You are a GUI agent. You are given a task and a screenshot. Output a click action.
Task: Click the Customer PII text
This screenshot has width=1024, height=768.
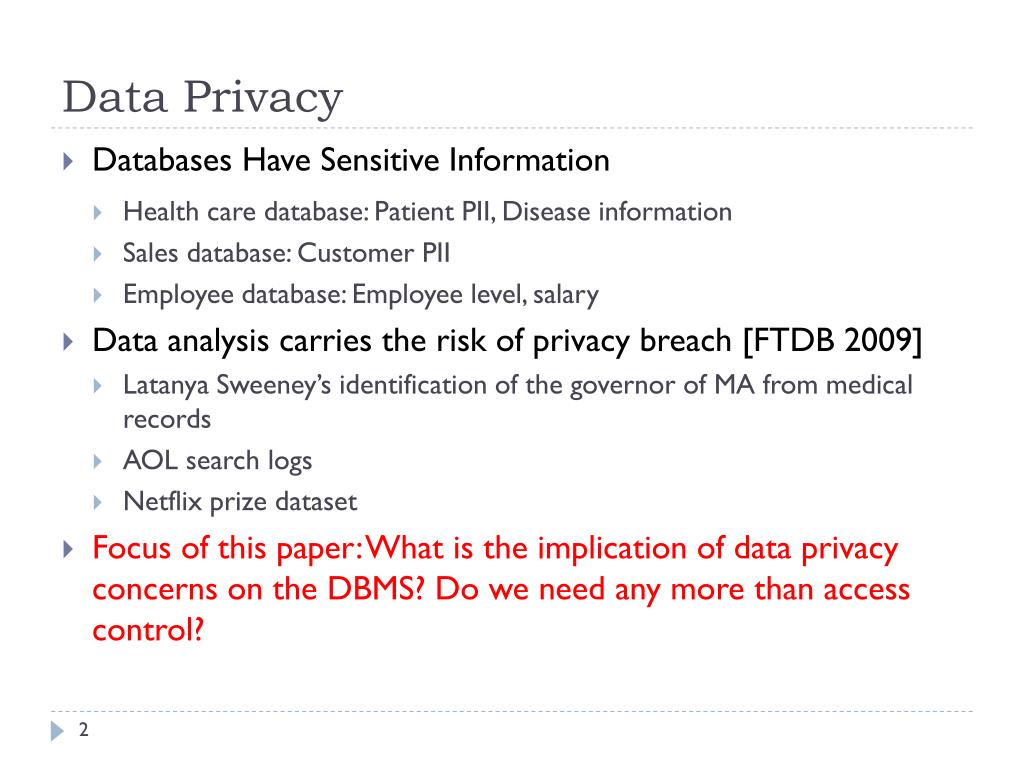pos(374,253)
